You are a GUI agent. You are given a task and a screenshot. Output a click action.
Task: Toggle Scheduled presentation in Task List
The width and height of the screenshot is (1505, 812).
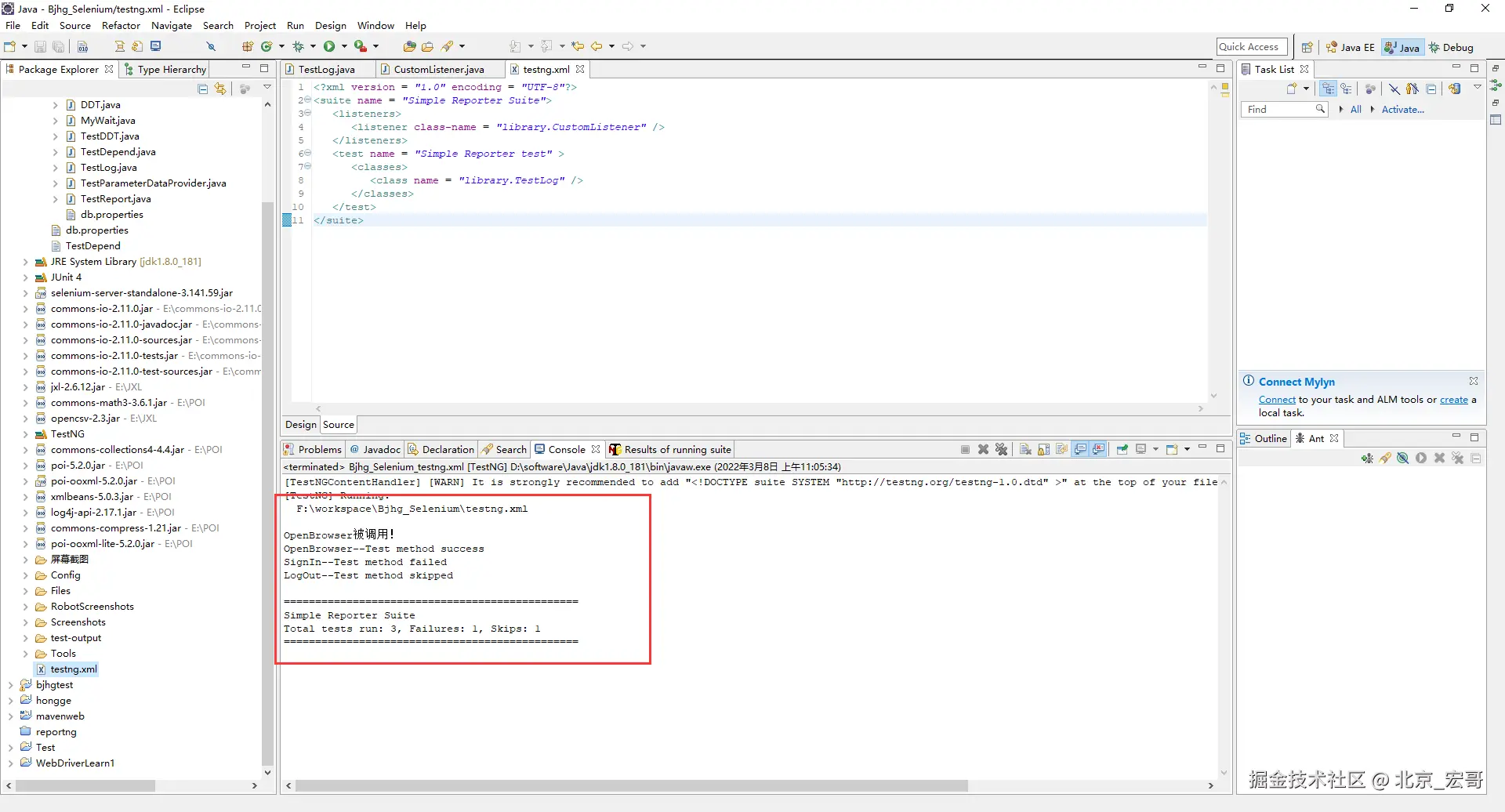click(1346, 89)
